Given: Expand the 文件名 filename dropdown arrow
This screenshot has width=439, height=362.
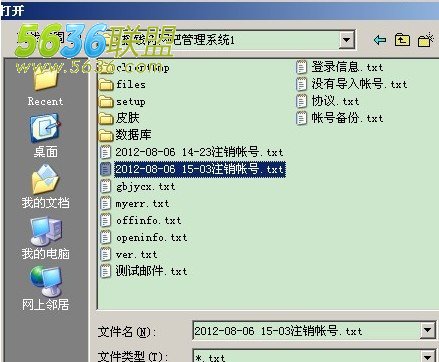Looking at the screenshot, I should pos(428,330).
